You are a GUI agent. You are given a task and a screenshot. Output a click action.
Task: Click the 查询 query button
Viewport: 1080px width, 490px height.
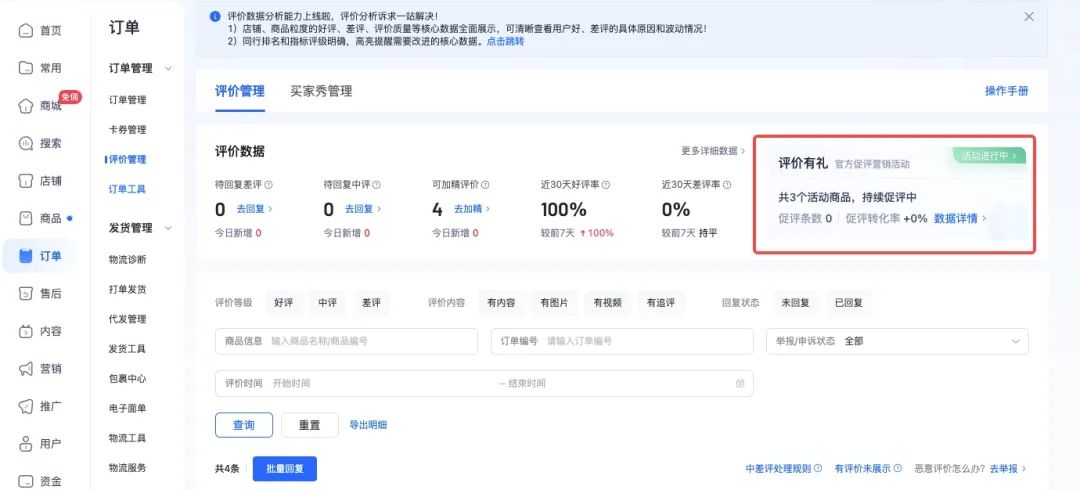(x=243, y=425)
